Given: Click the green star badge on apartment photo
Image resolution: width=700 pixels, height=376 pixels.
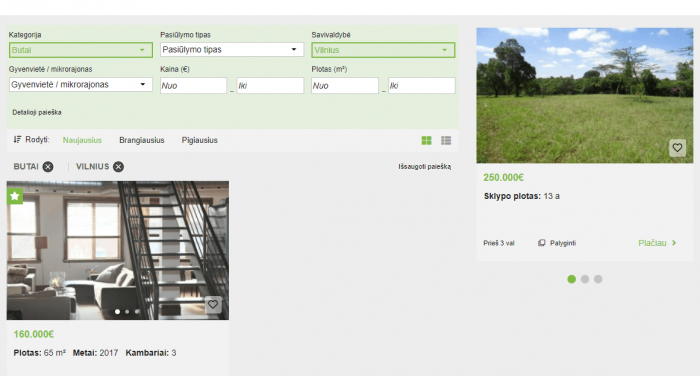Looking at the screenshot, I should (15, 196).
